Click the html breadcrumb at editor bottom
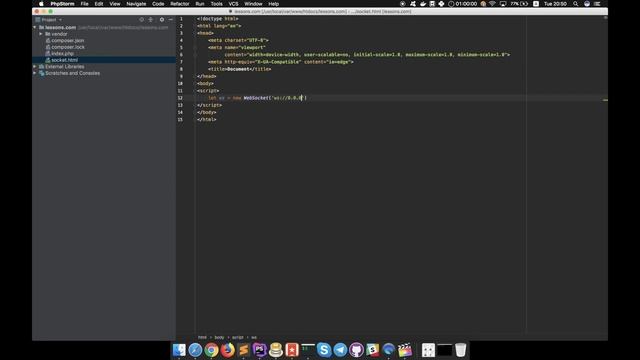Viewport: 640px width, 360px height. (202, 338)
